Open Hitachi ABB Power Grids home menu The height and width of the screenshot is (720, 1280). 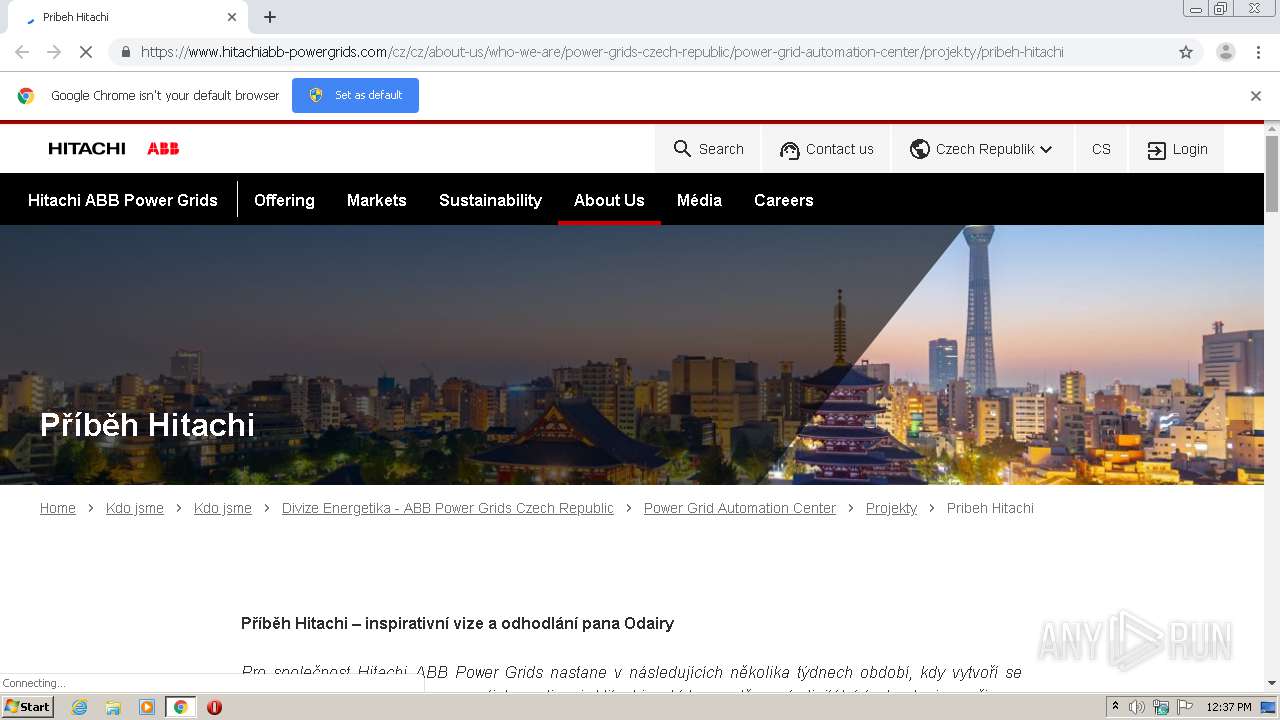point(123,200)
